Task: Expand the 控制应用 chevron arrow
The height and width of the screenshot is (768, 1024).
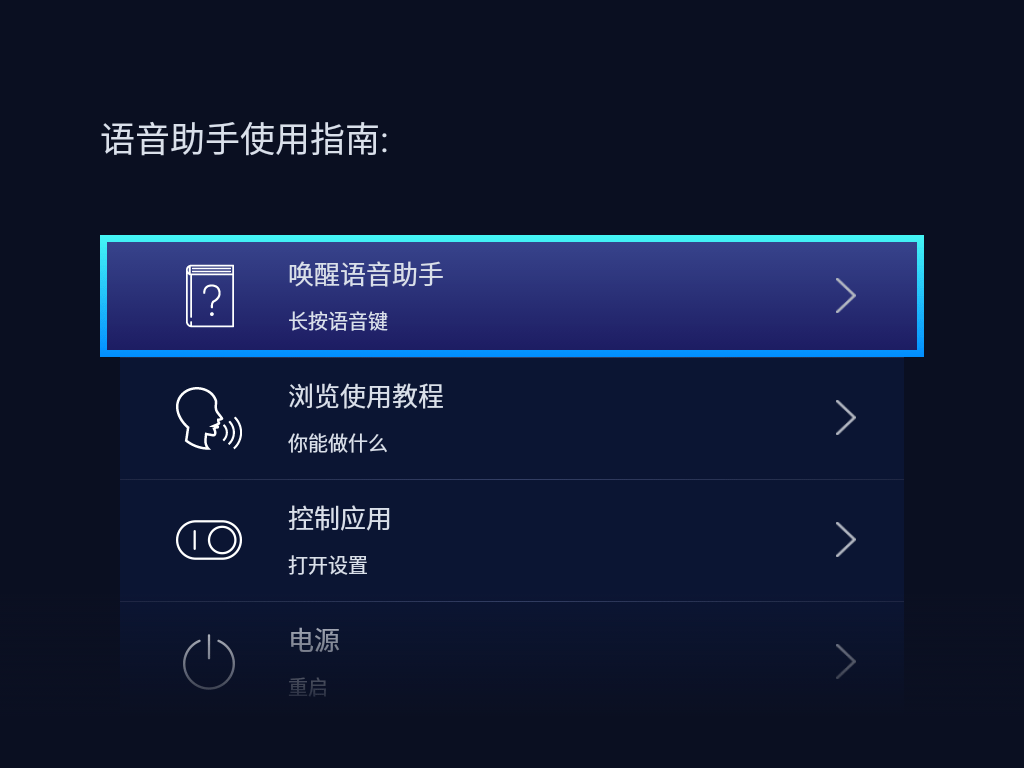Action: (845, 540)
